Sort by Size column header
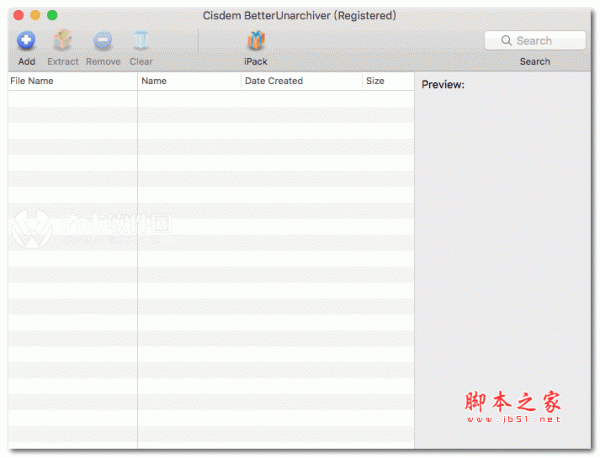 tap(388, 81)
